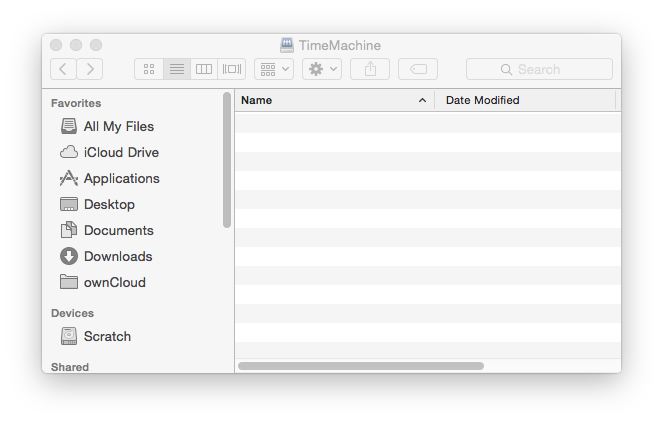
Task: Open Applications label in the sidebar
Action: click(121, 179)
